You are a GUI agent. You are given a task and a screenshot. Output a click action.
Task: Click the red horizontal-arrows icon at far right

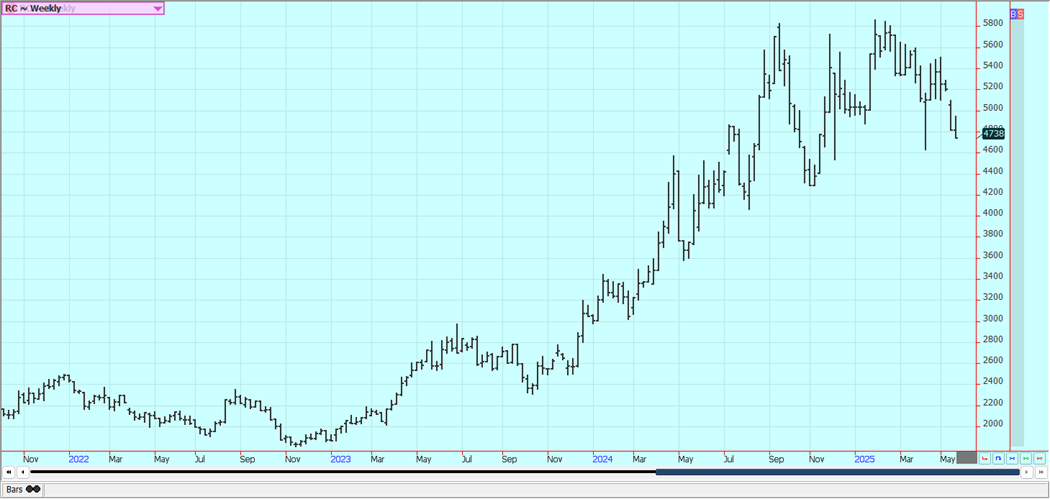coord(1040,458)
